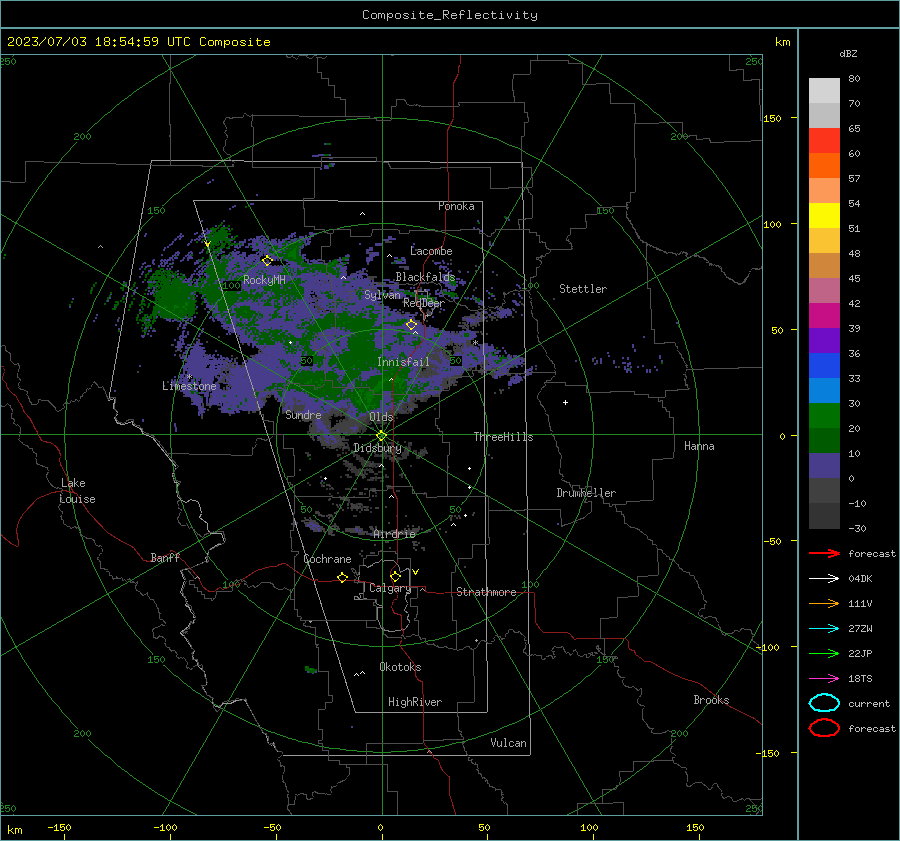Click the green 22JP arrow in legend
Screen dimensions: 900x841
pos(824,653)
